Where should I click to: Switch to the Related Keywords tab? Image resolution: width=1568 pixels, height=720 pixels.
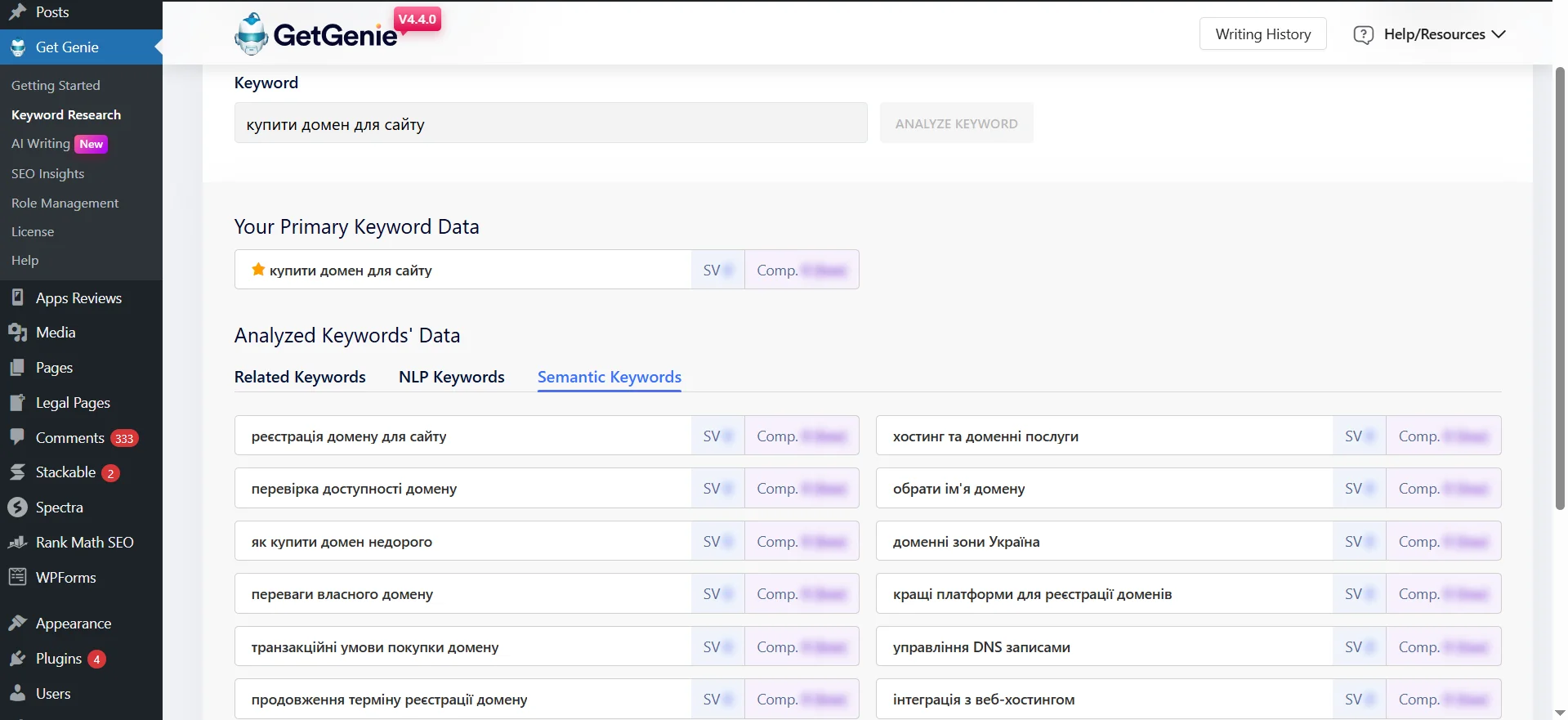(300, 377)
